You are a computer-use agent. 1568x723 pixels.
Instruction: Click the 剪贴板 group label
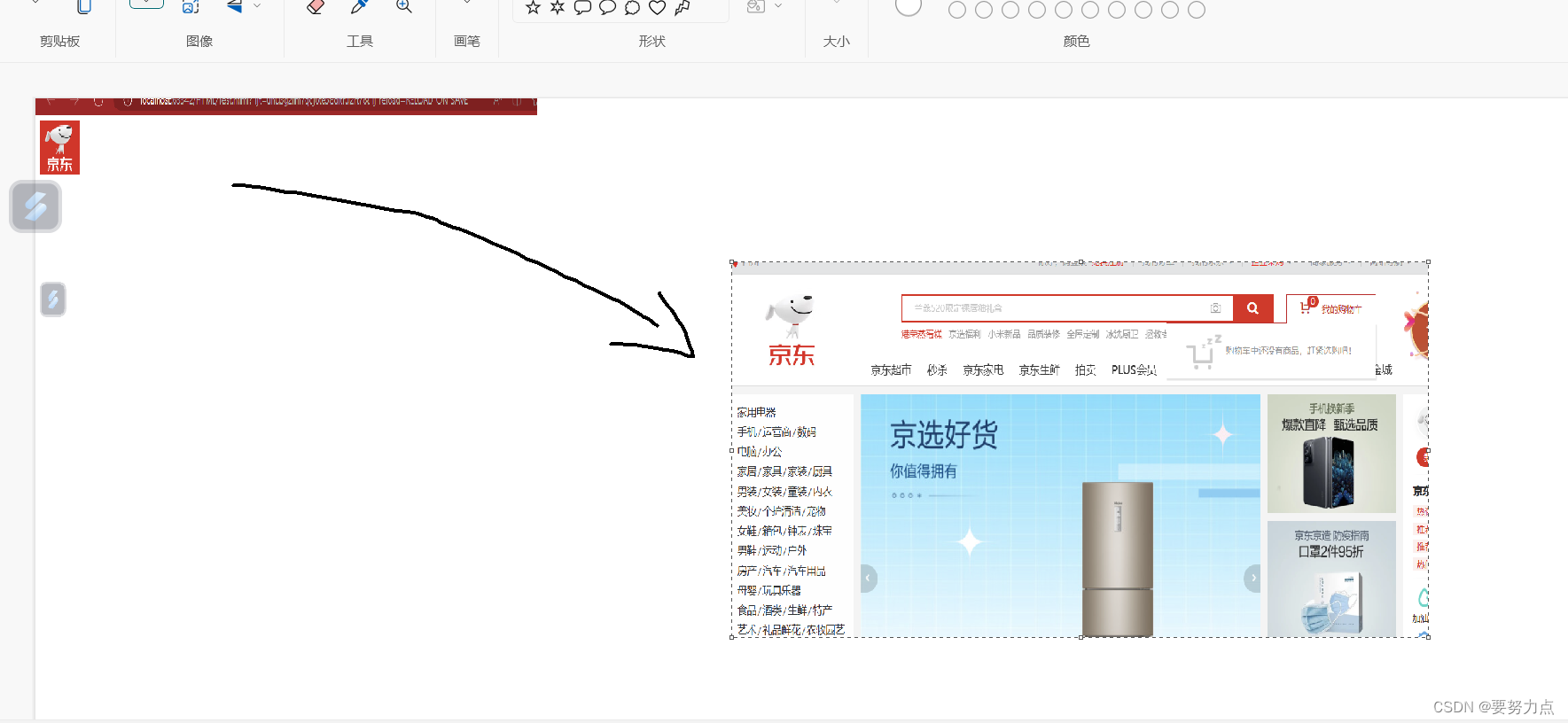(59, 42)
